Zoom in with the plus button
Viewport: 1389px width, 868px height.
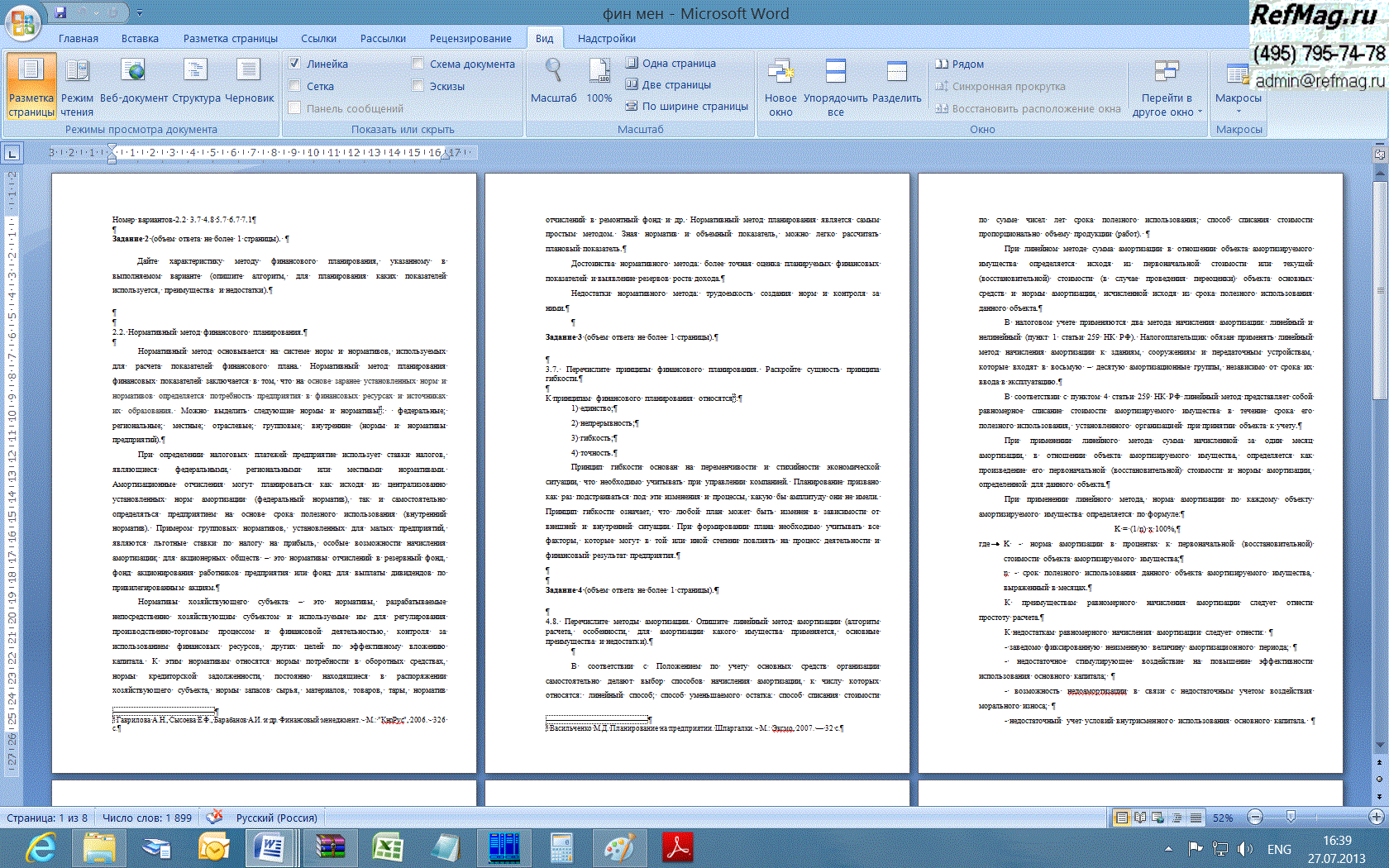click(1377, 818)
